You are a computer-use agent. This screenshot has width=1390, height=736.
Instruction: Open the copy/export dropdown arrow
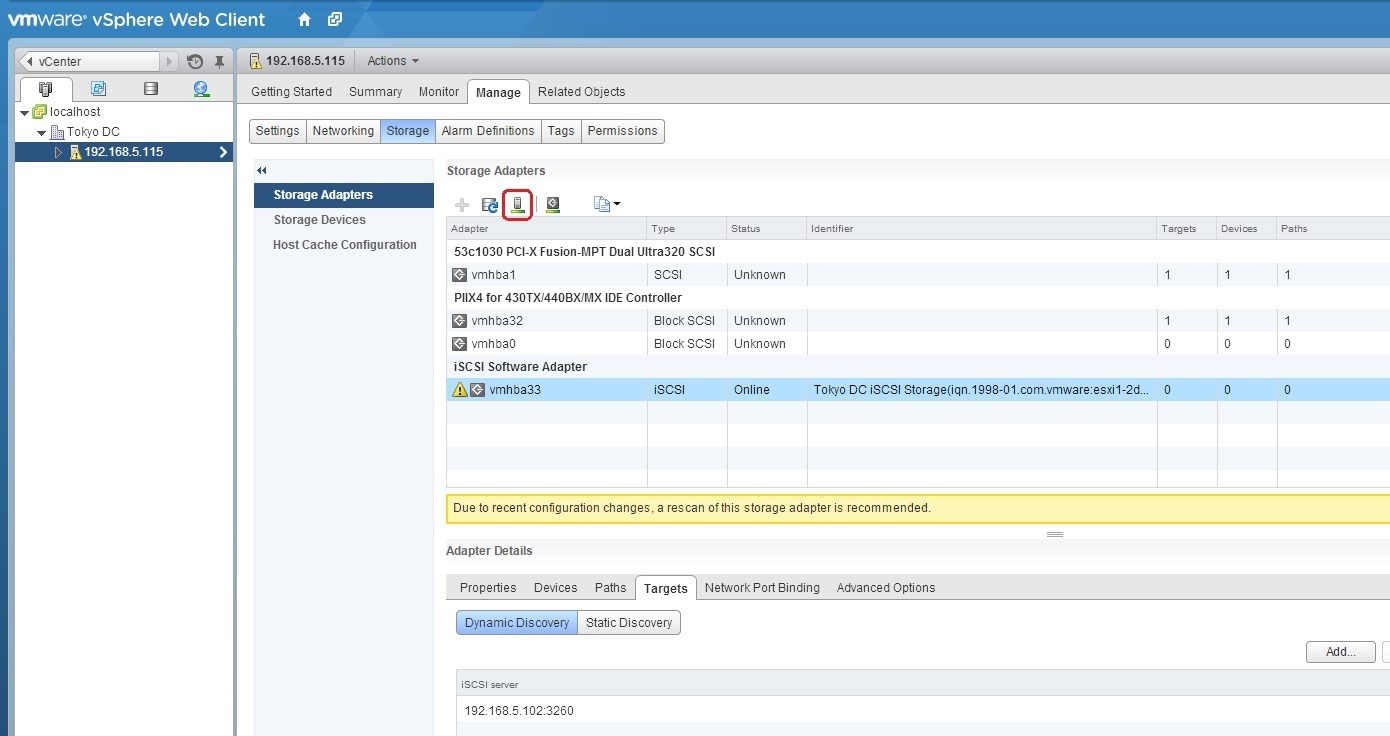point(617,204)
